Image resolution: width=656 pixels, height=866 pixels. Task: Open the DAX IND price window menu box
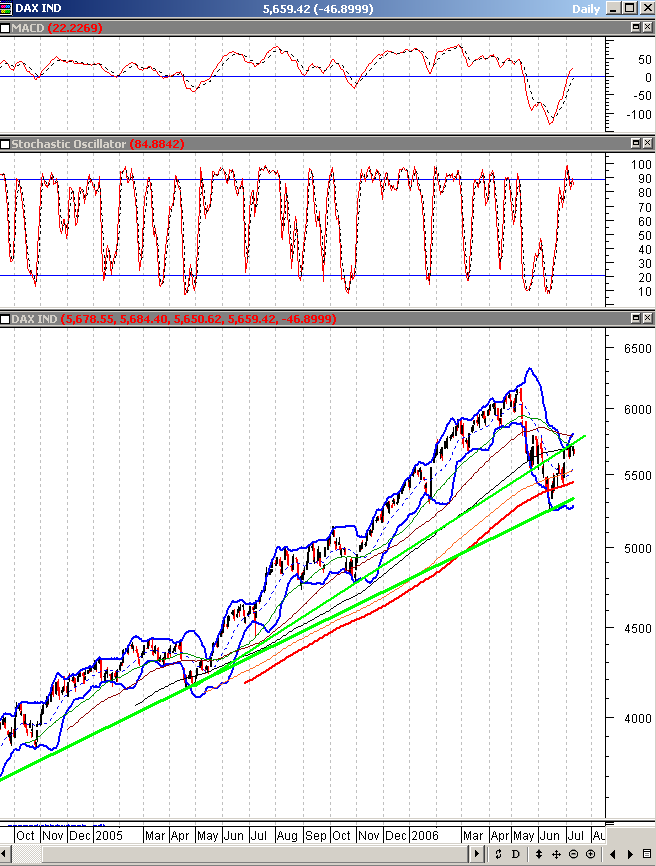(5, 319)
